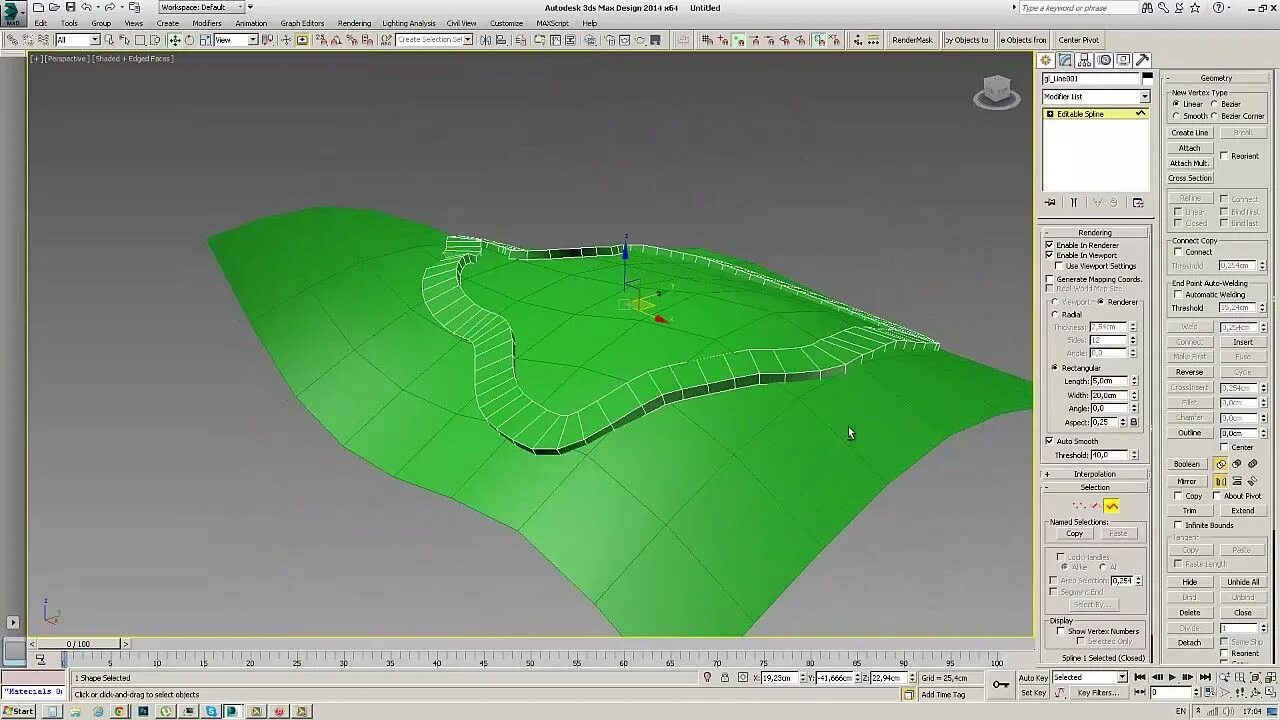Select the Rotate transform tool
The height and width of the screenshot is (720, 1280).
(x=189, y=40)
